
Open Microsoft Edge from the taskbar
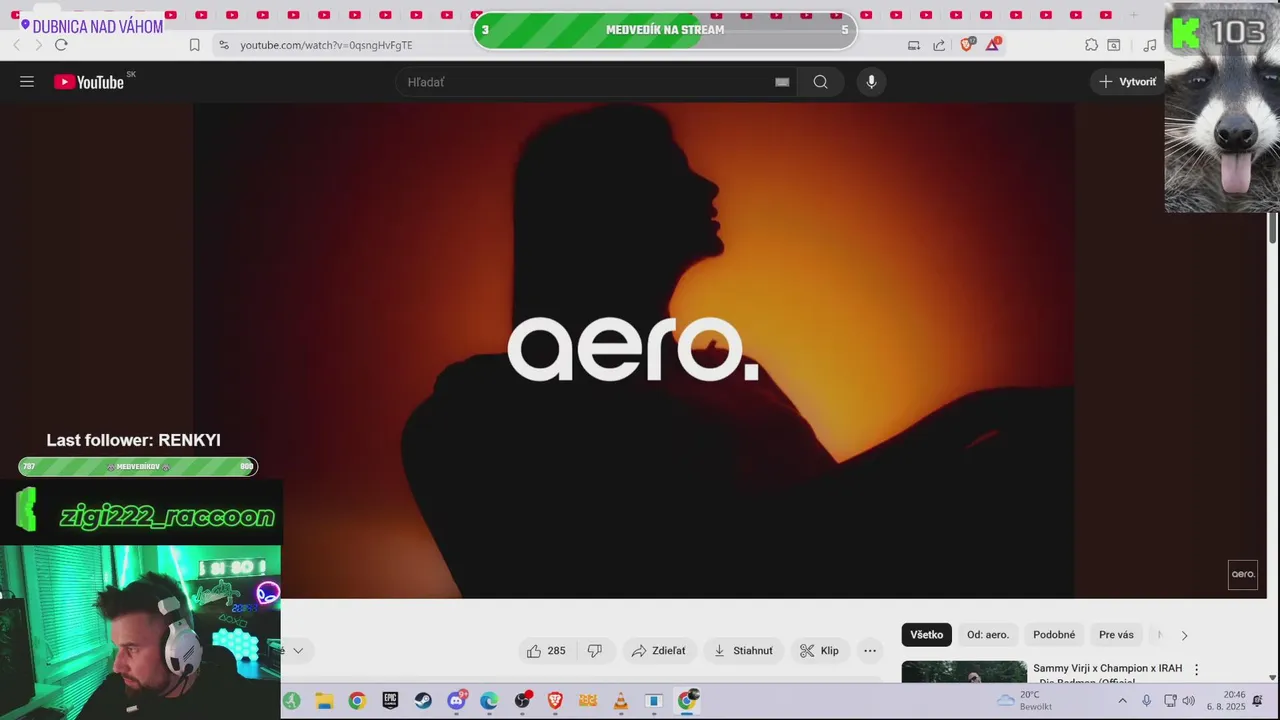click(x=489, y=701)
